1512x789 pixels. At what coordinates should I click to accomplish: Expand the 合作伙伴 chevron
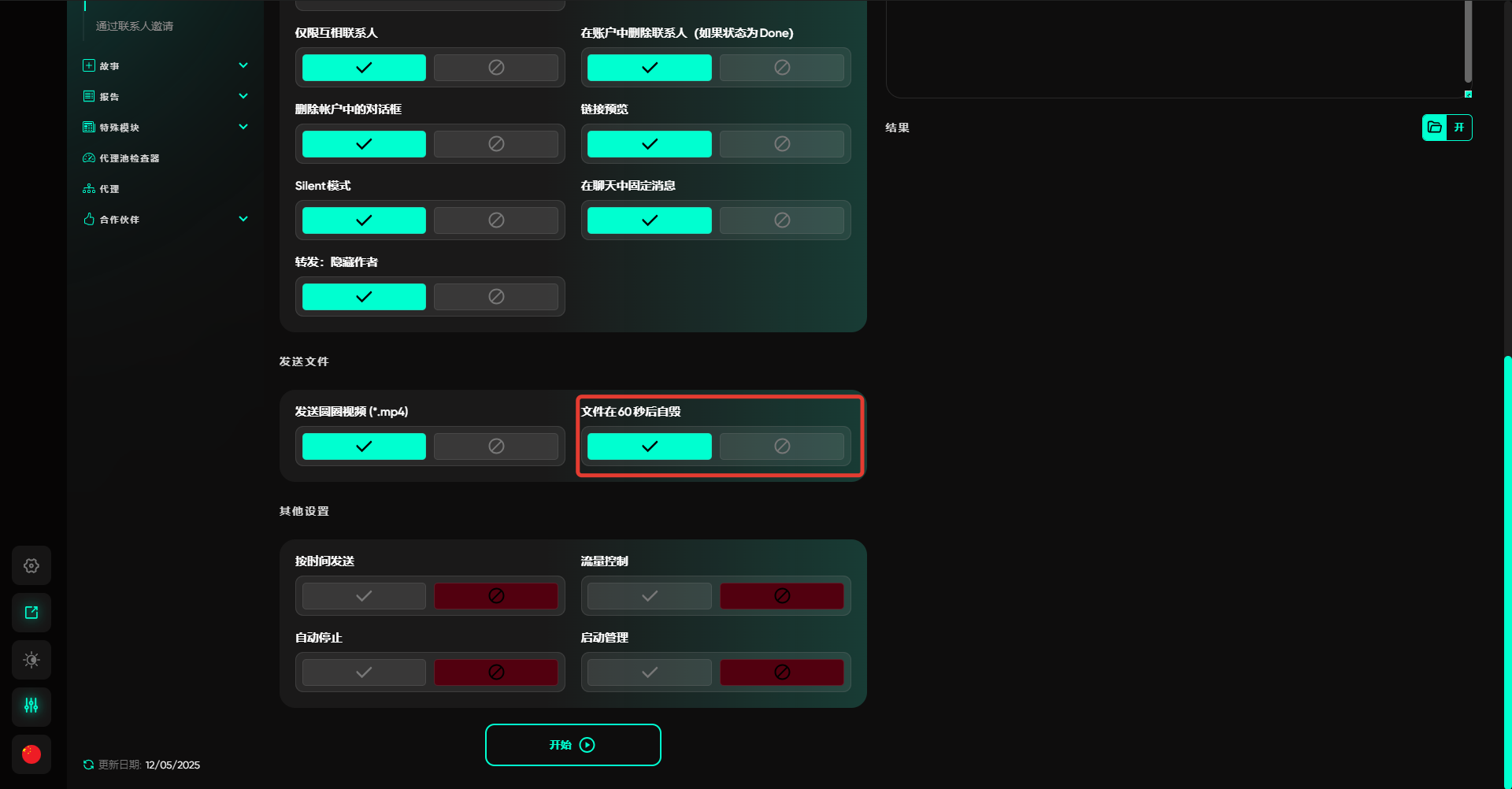243,219
